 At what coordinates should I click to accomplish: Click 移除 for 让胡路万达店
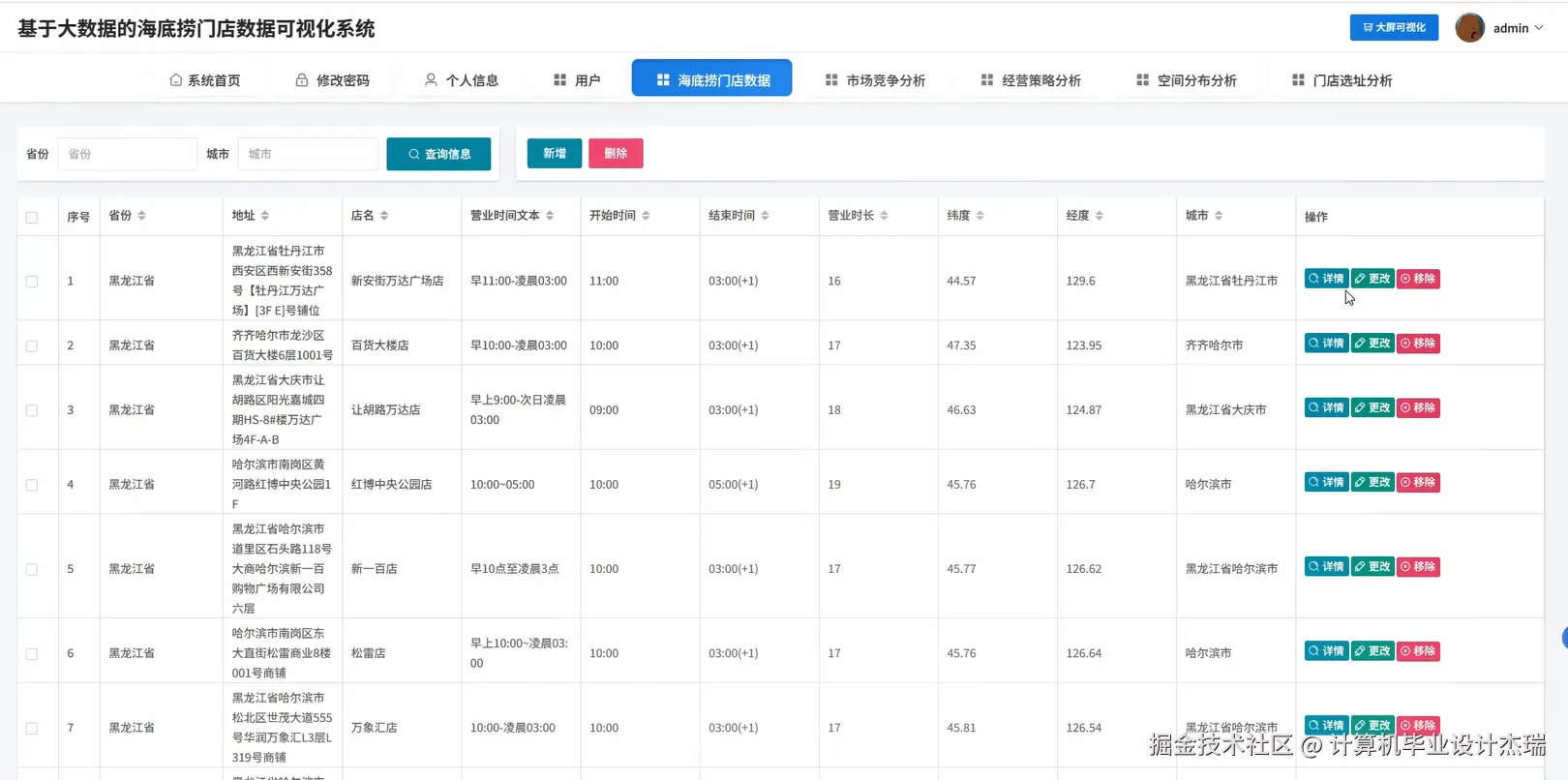pyautogui.click(x=1418, y=408)
